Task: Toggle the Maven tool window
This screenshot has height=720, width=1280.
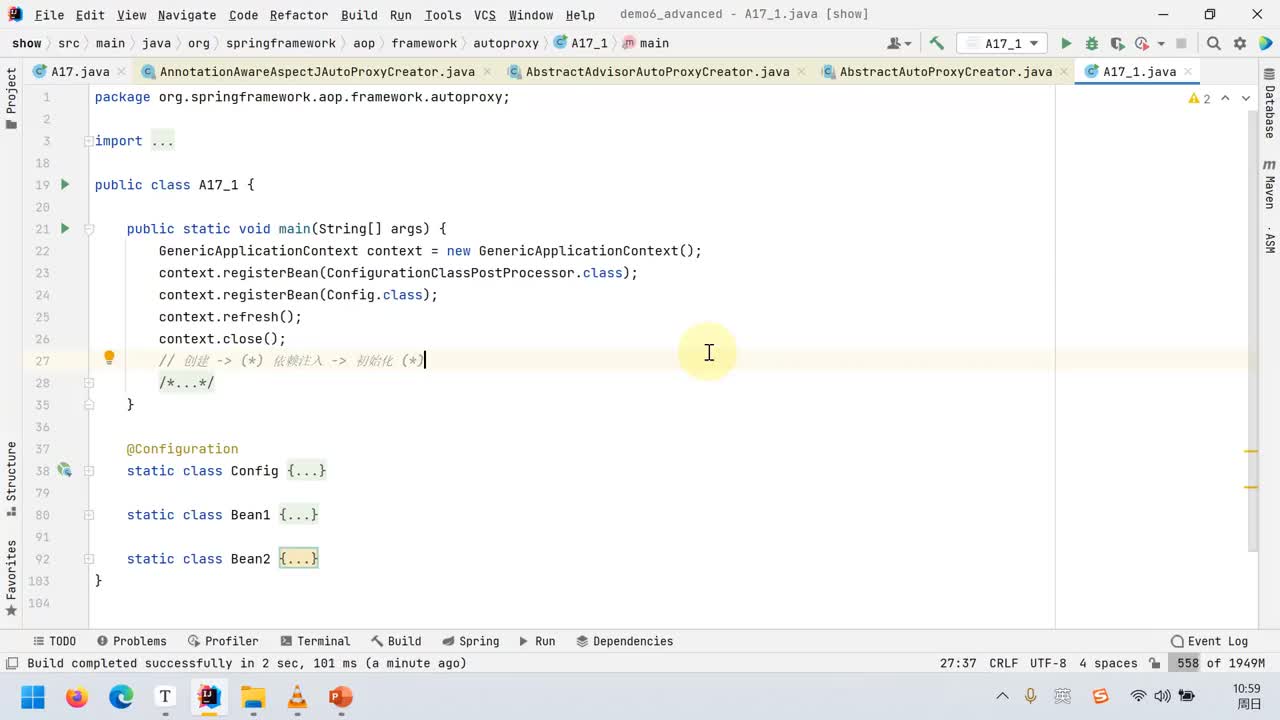Action: click(x=1269, y=183)
